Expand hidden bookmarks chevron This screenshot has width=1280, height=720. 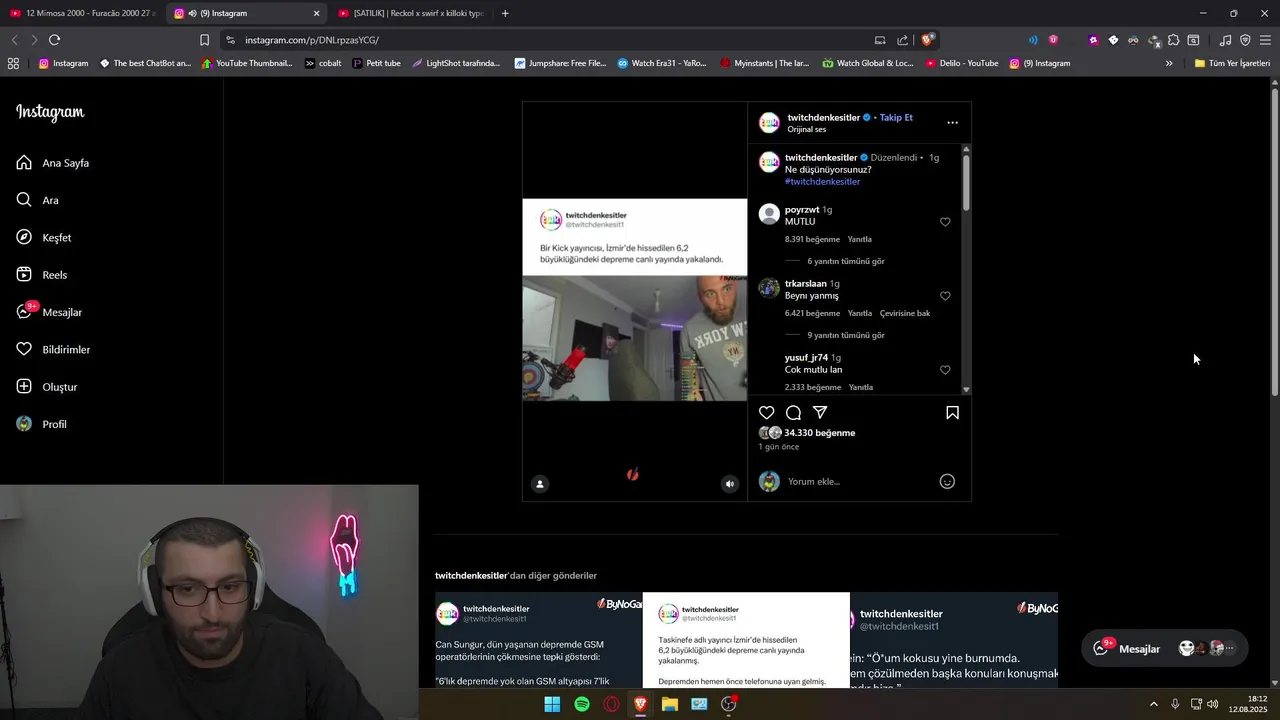pyautogui.click(x=1169, y=63)
